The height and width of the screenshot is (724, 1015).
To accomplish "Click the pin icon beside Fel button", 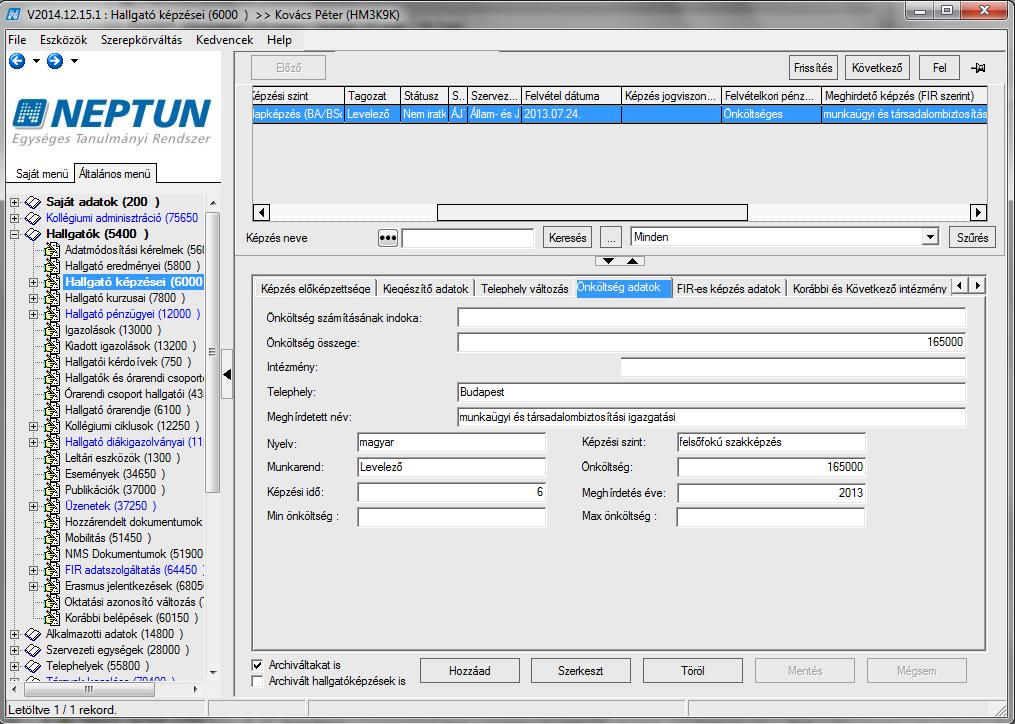I will tap(978, 68).
